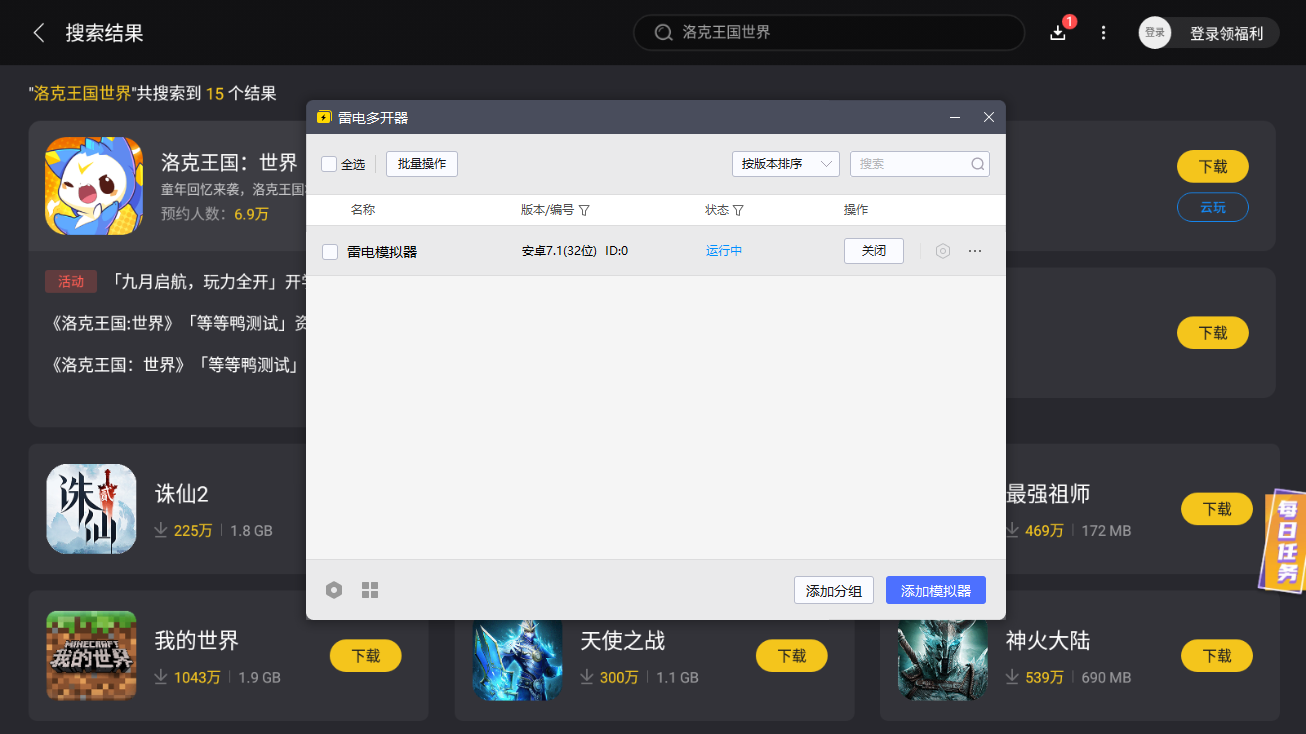Click the 批量操作 button

click(422, 164)
